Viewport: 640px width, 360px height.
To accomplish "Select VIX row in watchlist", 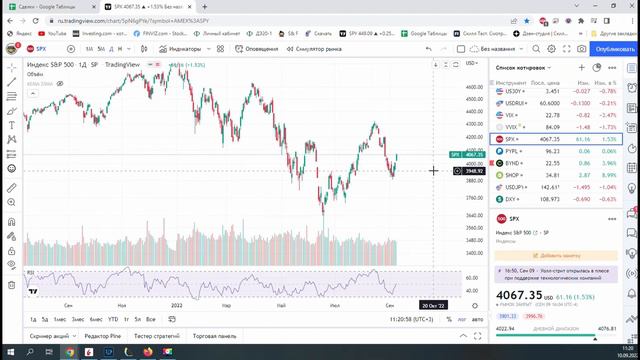I will coord(556,116).
